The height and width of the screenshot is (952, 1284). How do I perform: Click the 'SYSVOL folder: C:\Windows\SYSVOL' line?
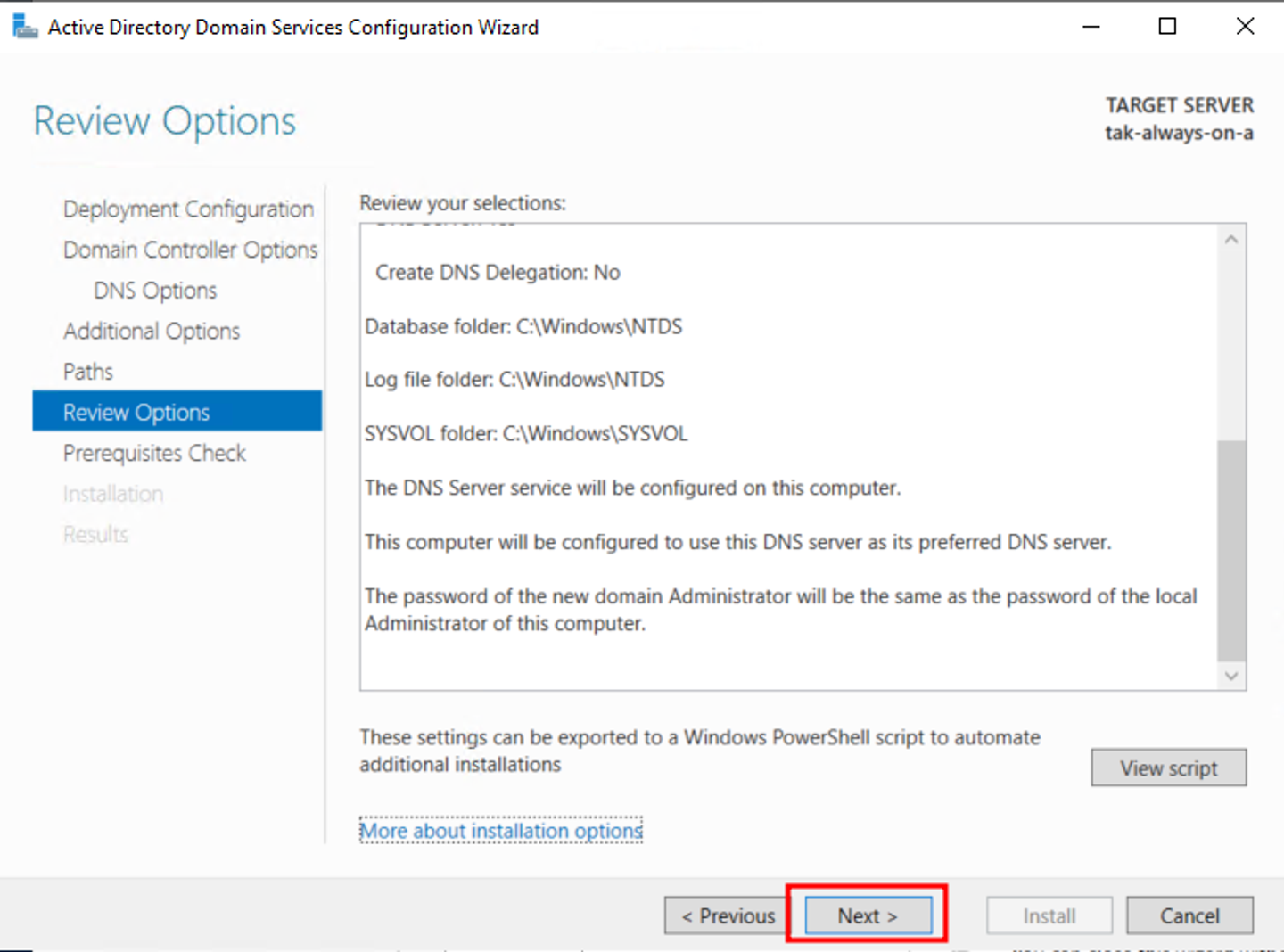(526, 433)
